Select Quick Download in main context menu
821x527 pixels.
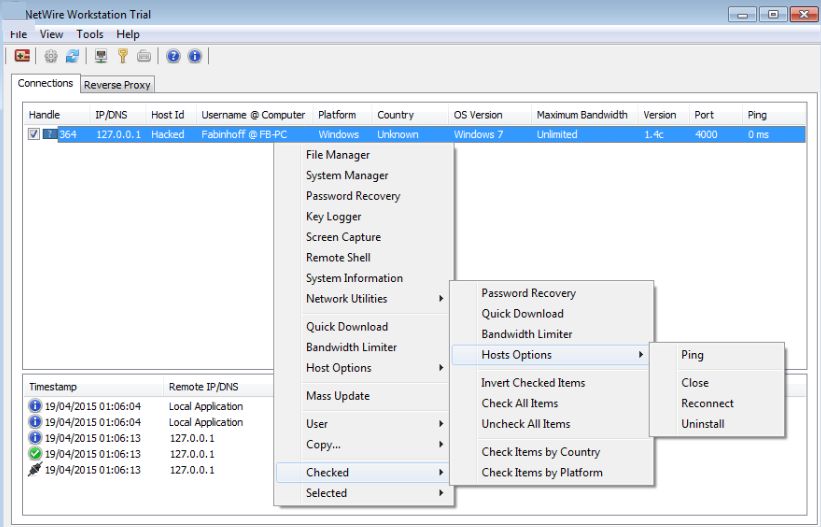[347, 327]
